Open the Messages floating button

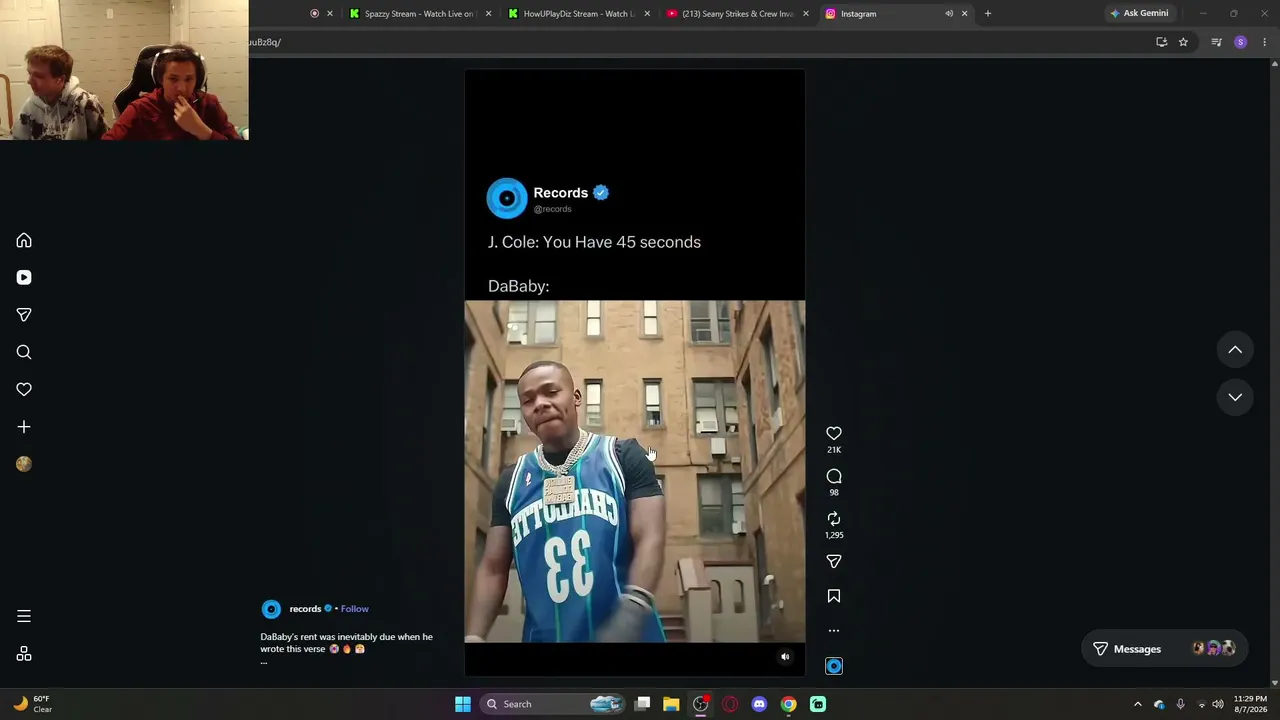pyautogui.click(x=1164, y=649)
